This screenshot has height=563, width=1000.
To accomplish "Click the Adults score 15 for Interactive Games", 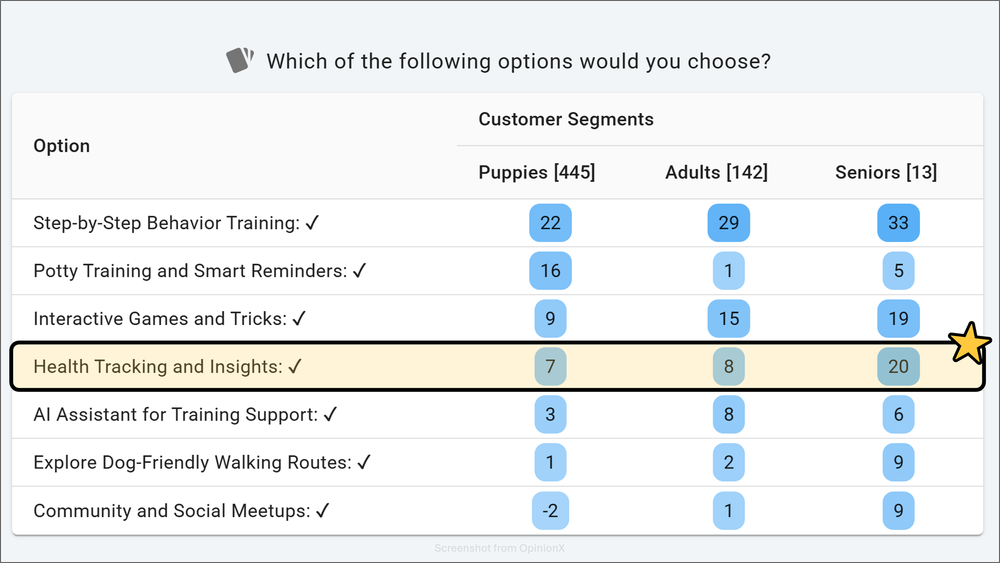I will (x=728, y=319).
